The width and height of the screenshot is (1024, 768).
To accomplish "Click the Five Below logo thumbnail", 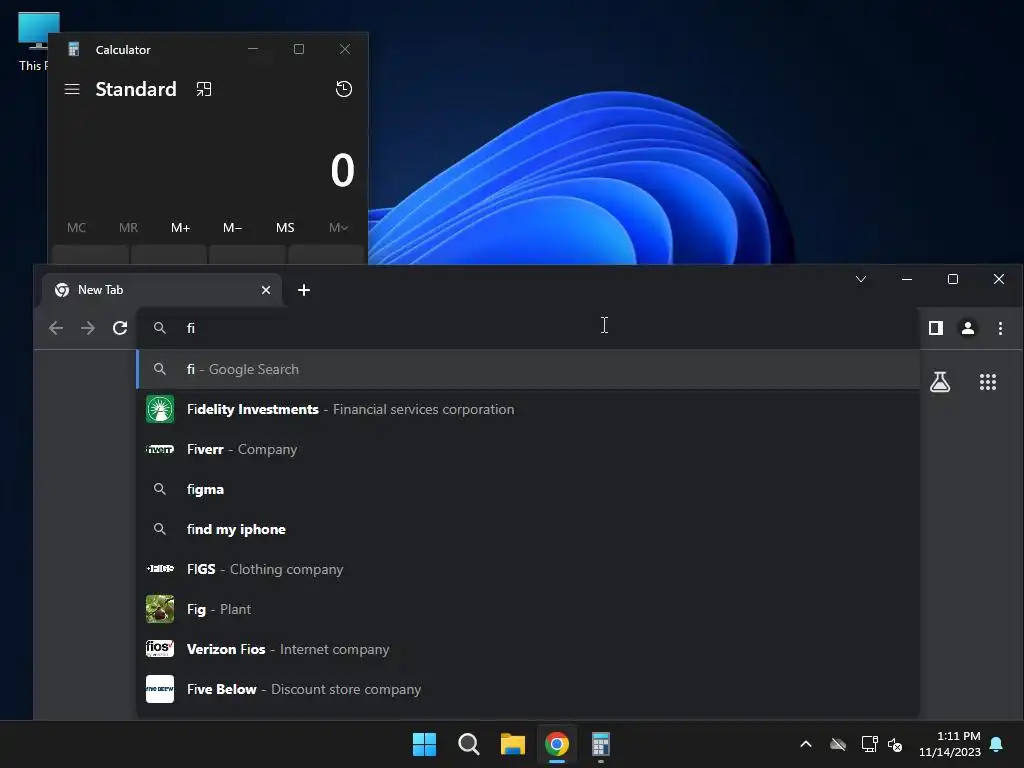I will coord(160,689).
